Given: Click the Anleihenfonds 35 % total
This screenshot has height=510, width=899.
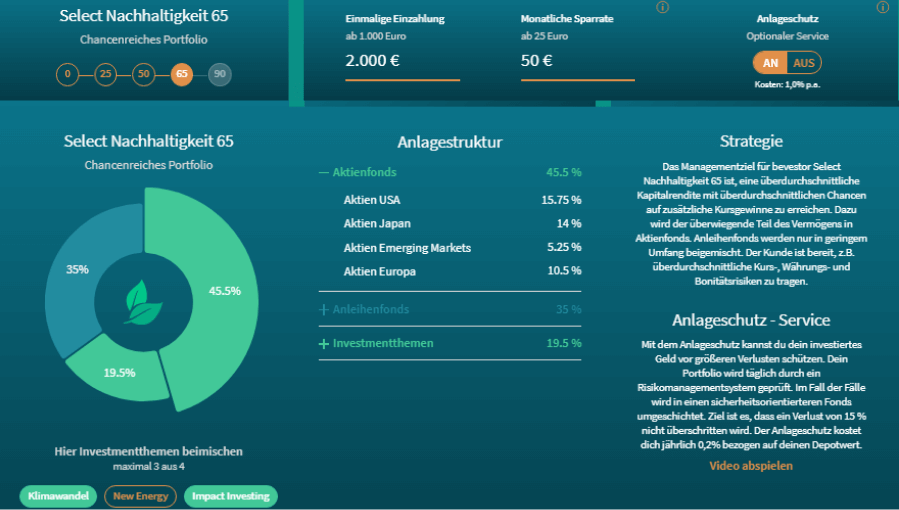Looking at the screenshot, I should (568, 309).
